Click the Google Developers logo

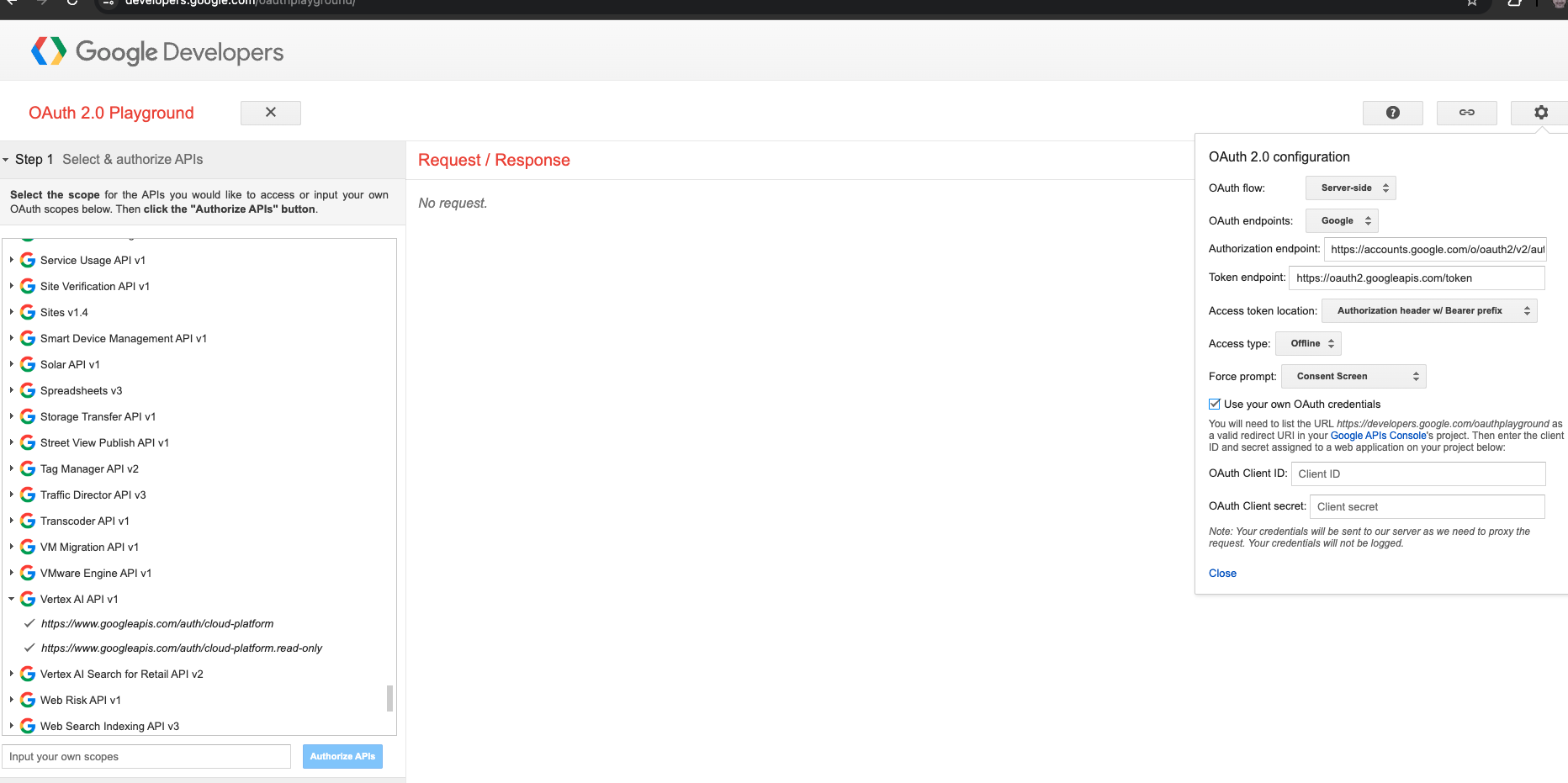point(157,51)
